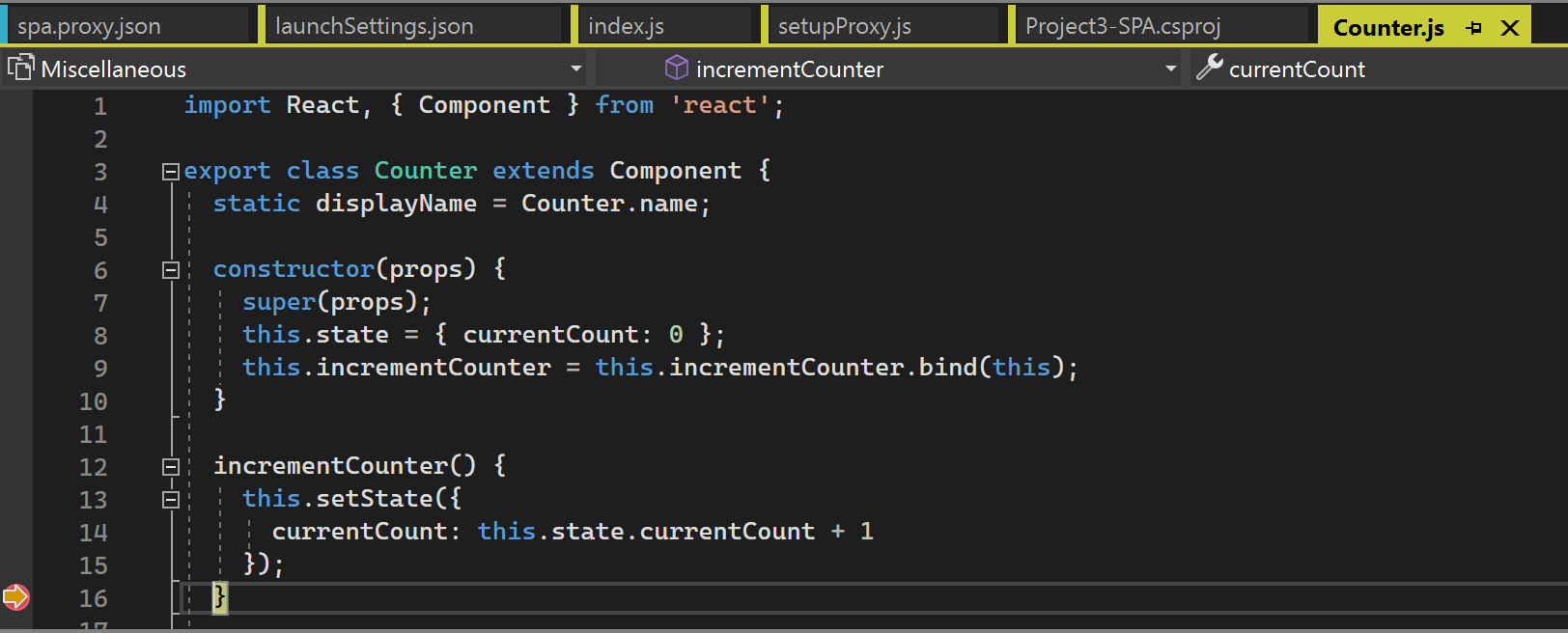
Task: Close the Counter.js tab
Action: [x=1510, y=28]
